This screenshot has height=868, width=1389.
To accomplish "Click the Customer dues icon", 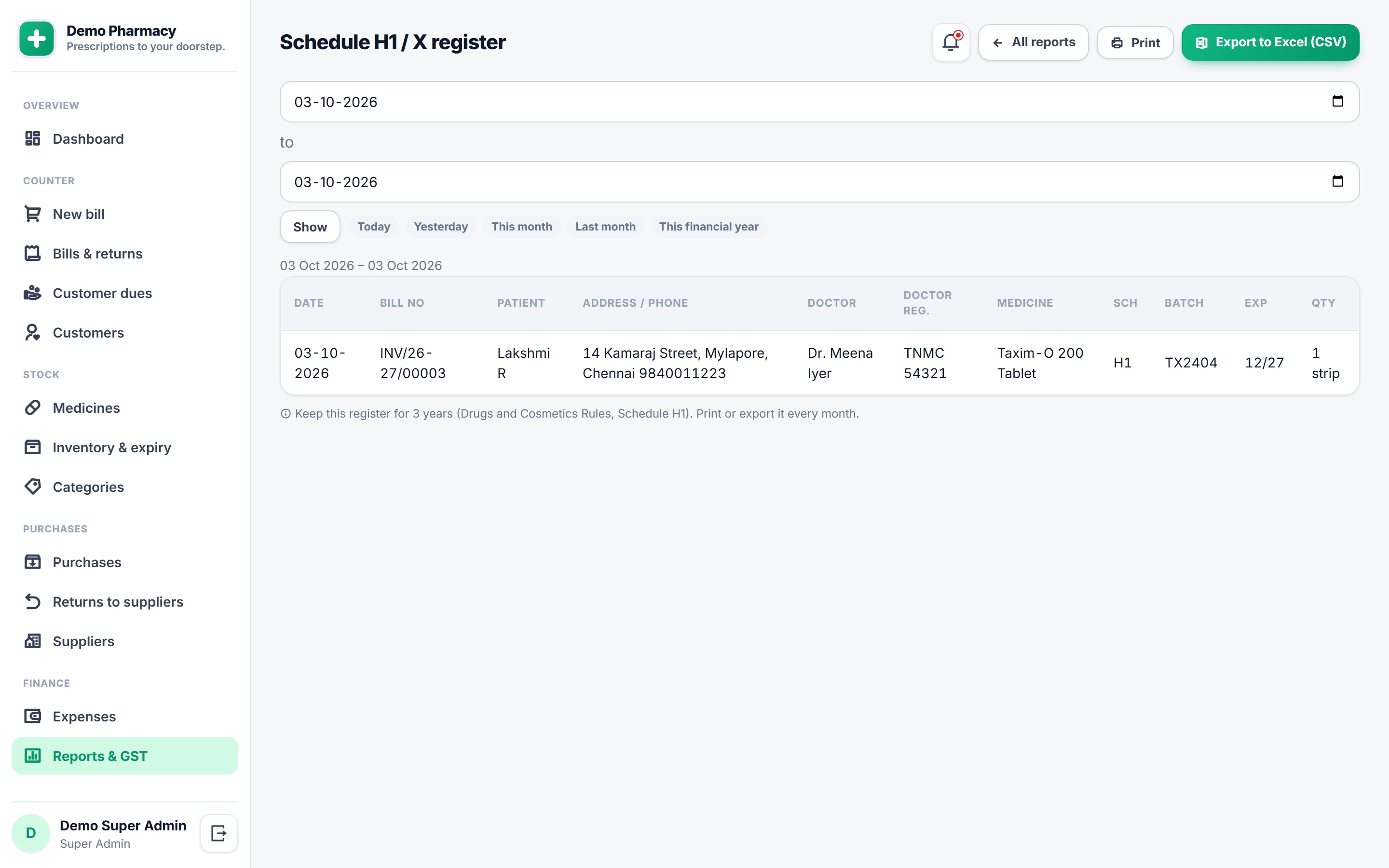I will coord(33,293).
